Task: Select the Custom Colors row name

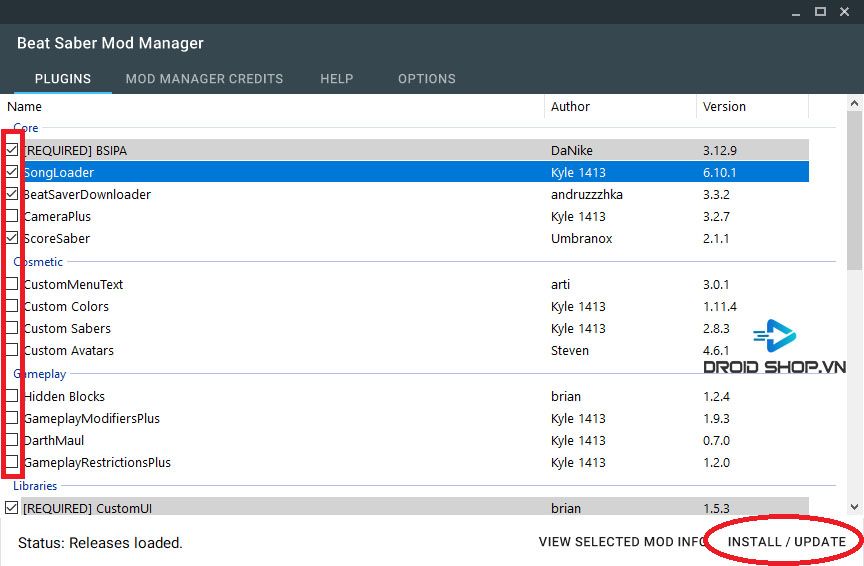Action: (66, 306)
